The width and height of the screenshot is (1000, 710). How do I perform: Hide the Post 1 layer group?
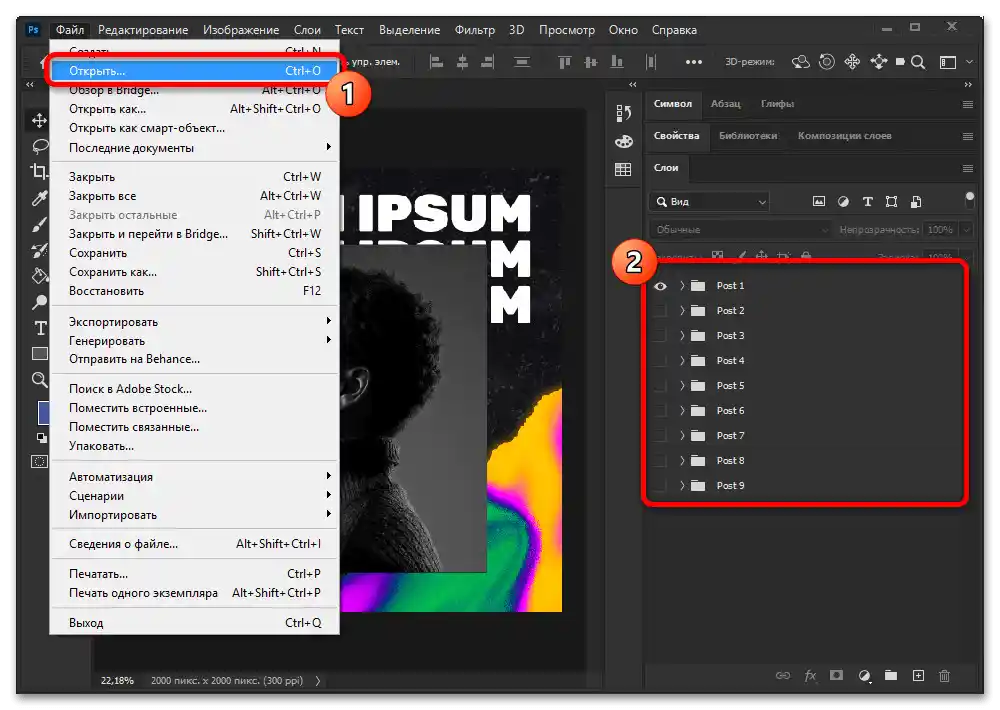(660, 286)
